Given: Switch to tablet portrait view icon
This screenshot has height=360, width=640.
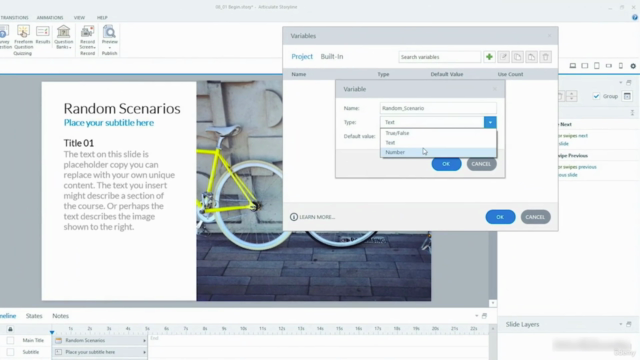Looking at the screenshot, I should coord(597,66).
